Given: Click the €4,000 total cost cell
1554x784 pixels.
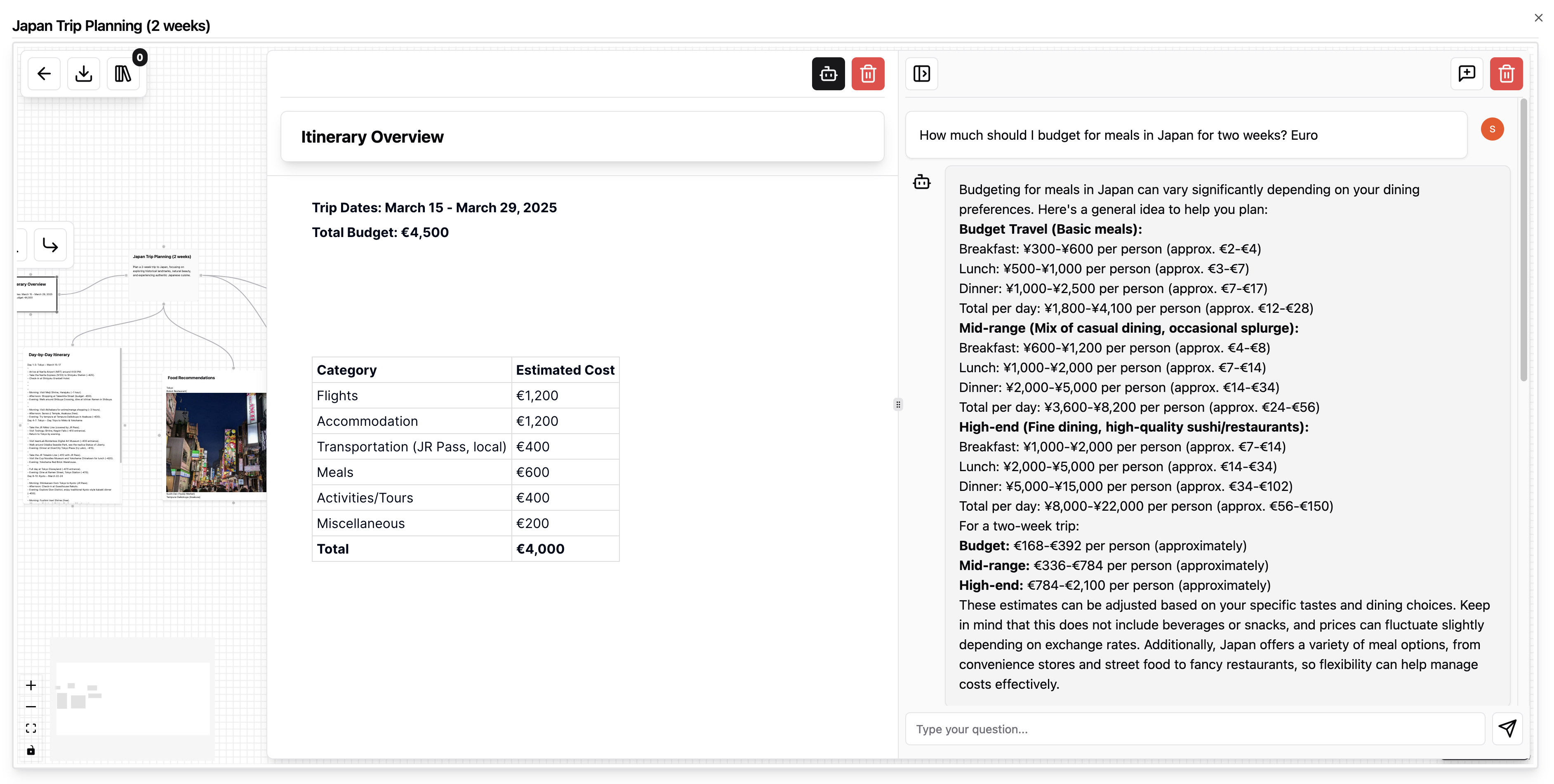Looking at the screenshot, I should pyautogui.click(x=565, y=549).
